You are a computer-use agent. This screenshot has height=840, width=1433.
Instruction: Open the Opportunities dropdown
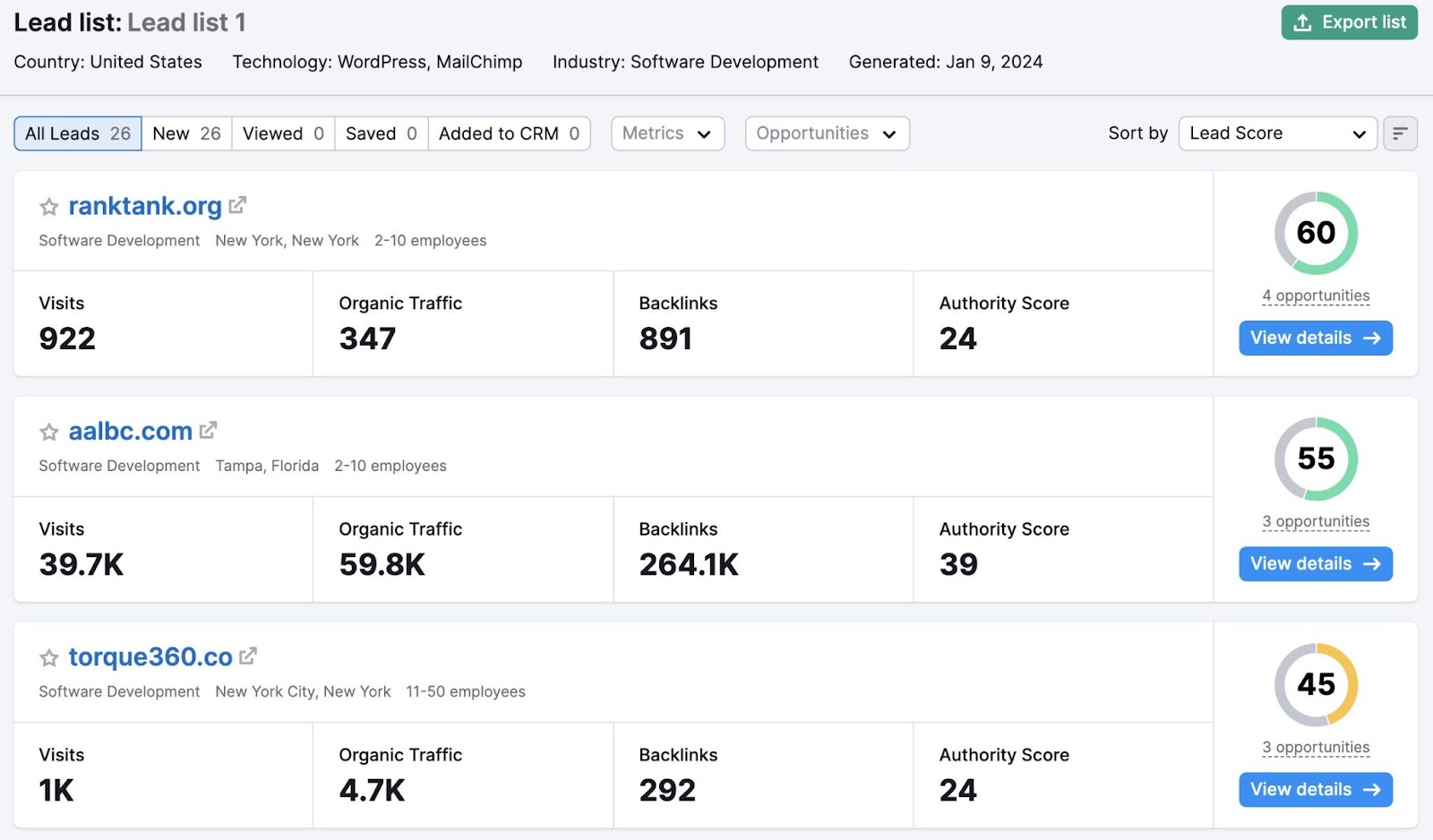point(826,133)
